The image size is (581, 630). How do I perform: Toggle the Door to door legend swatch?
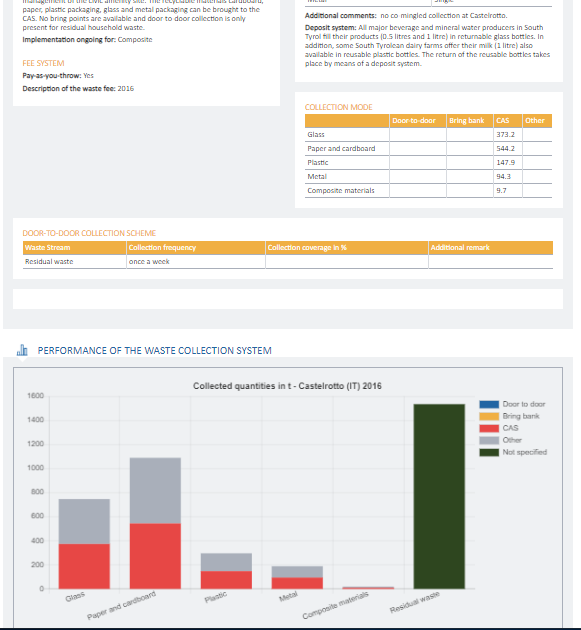[489, 404]
